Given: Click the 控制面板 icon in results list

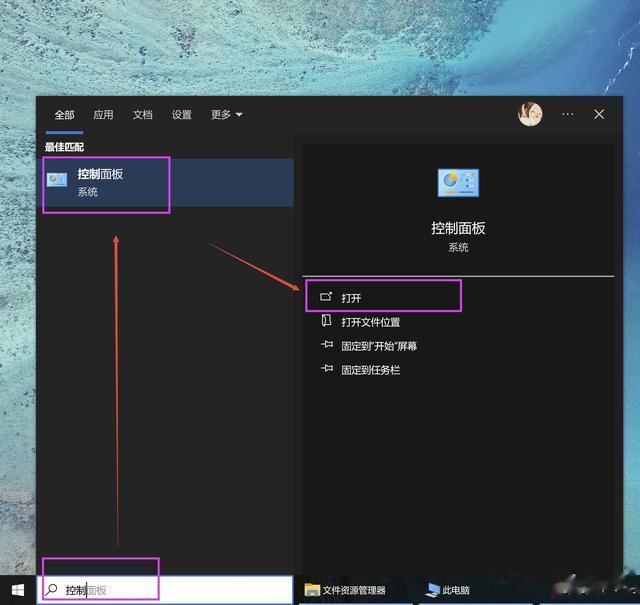Looking at the screenshot, I should [57, 180].
